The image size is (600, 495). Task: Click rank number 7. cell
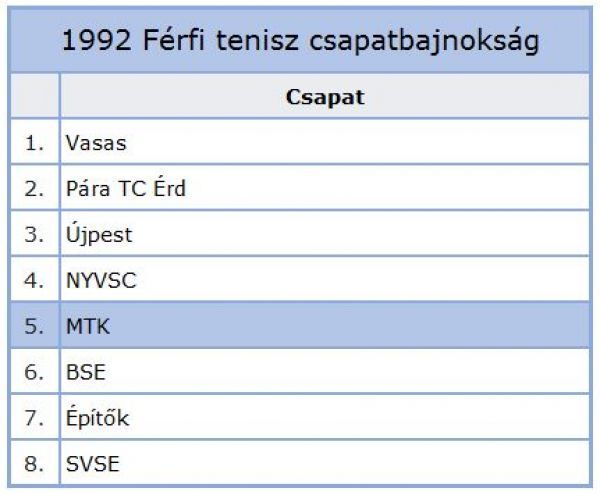[35, 417]
